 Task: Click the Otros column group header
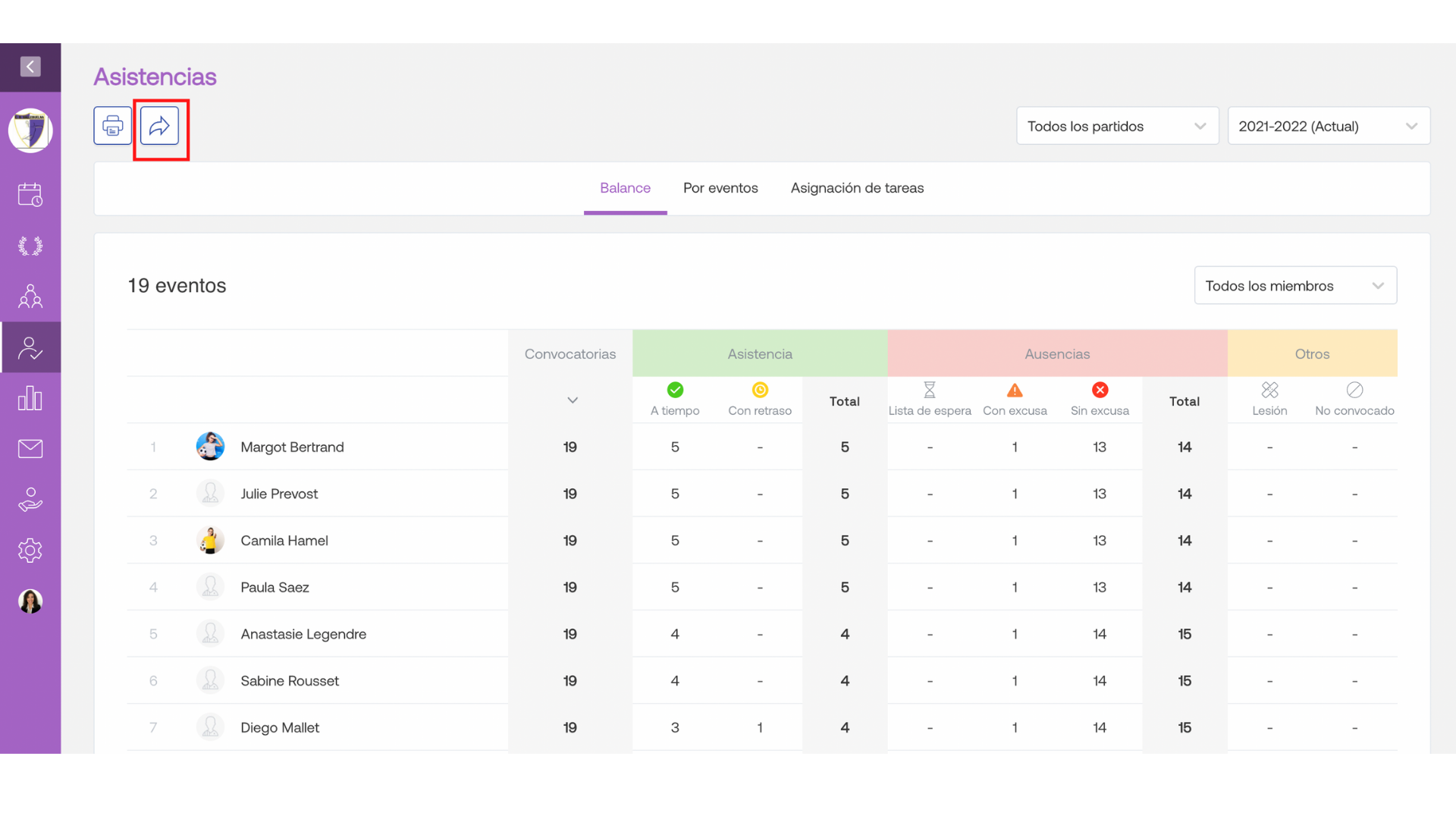coord(1312,354)
